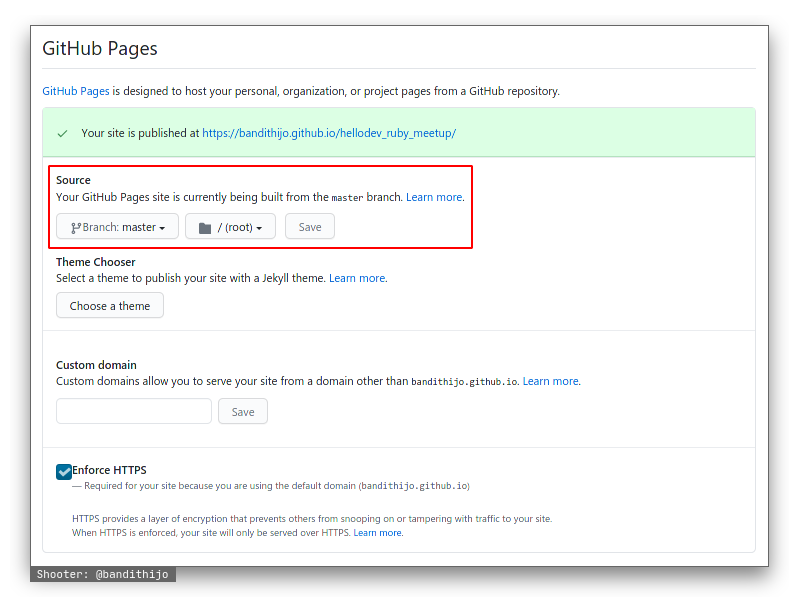Click the folder icon beside / (root)
799x602 pixels.
(205, 228)
